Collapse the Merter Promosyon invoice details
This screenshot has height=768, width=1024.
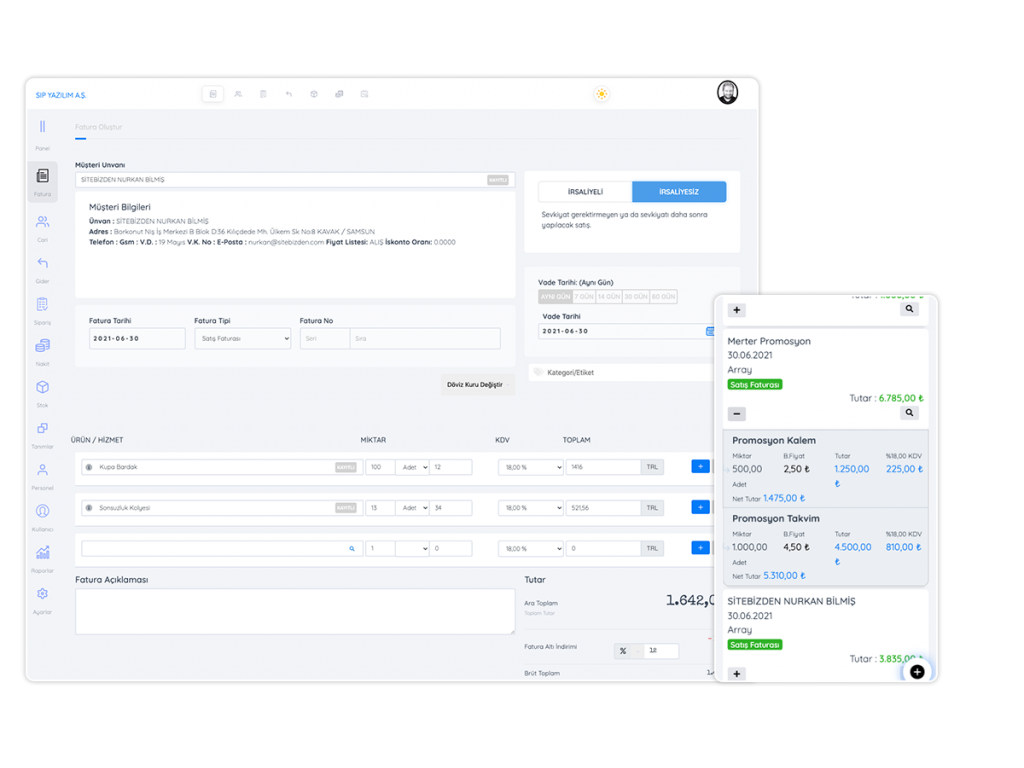click(x=737, y=413)
